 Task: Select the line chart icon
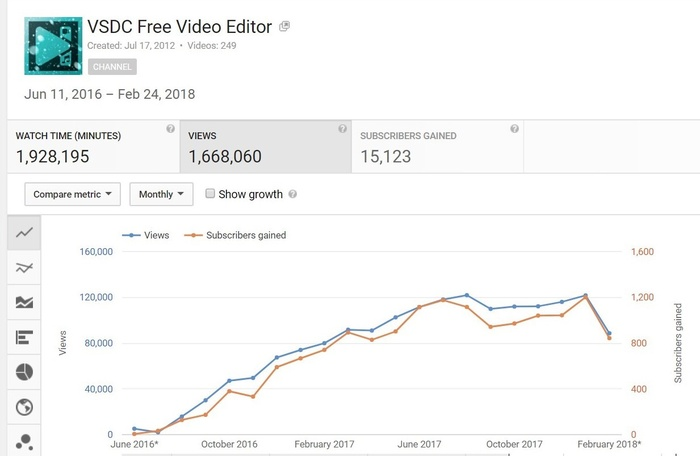24,232
